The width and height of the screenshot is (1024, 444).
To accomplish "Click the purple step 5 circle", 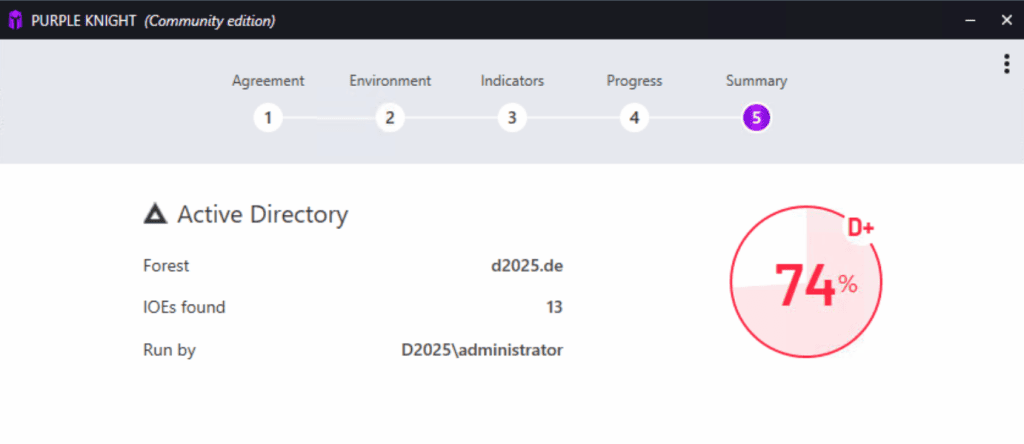I will 756,118.
